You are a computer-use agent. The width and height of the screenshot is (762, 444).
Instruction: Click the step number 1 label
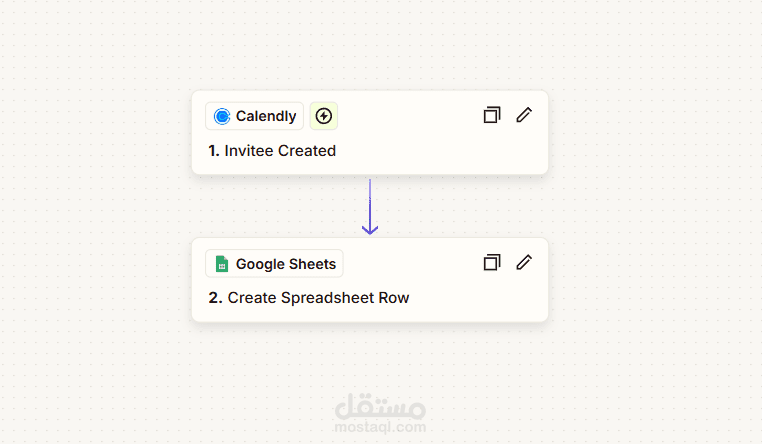pos(213,151)
